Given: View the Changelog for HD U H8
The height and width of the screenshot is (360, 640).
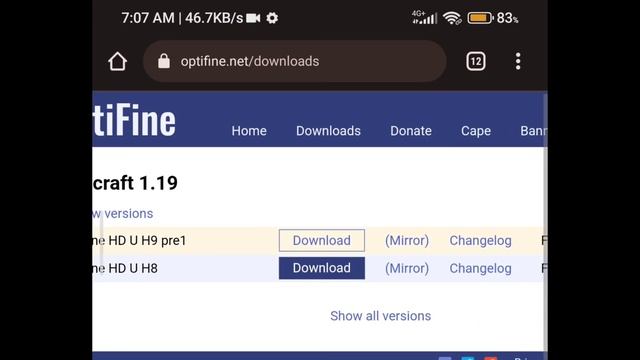Looking at the screenshot, I should [x=480, y=269].
